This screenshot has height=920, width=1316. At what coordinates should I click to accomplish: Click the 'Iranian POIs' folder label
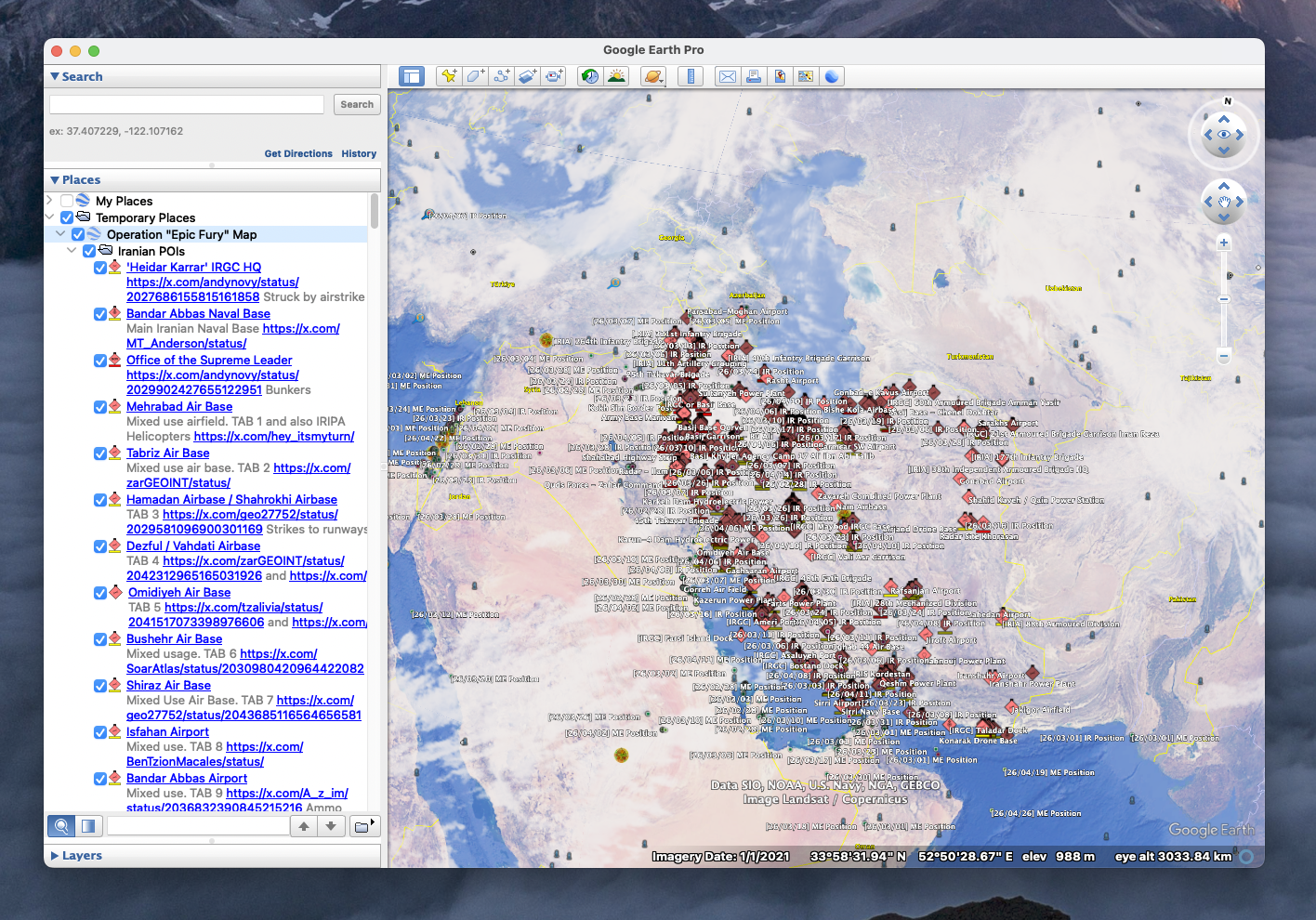click(151, 251)
